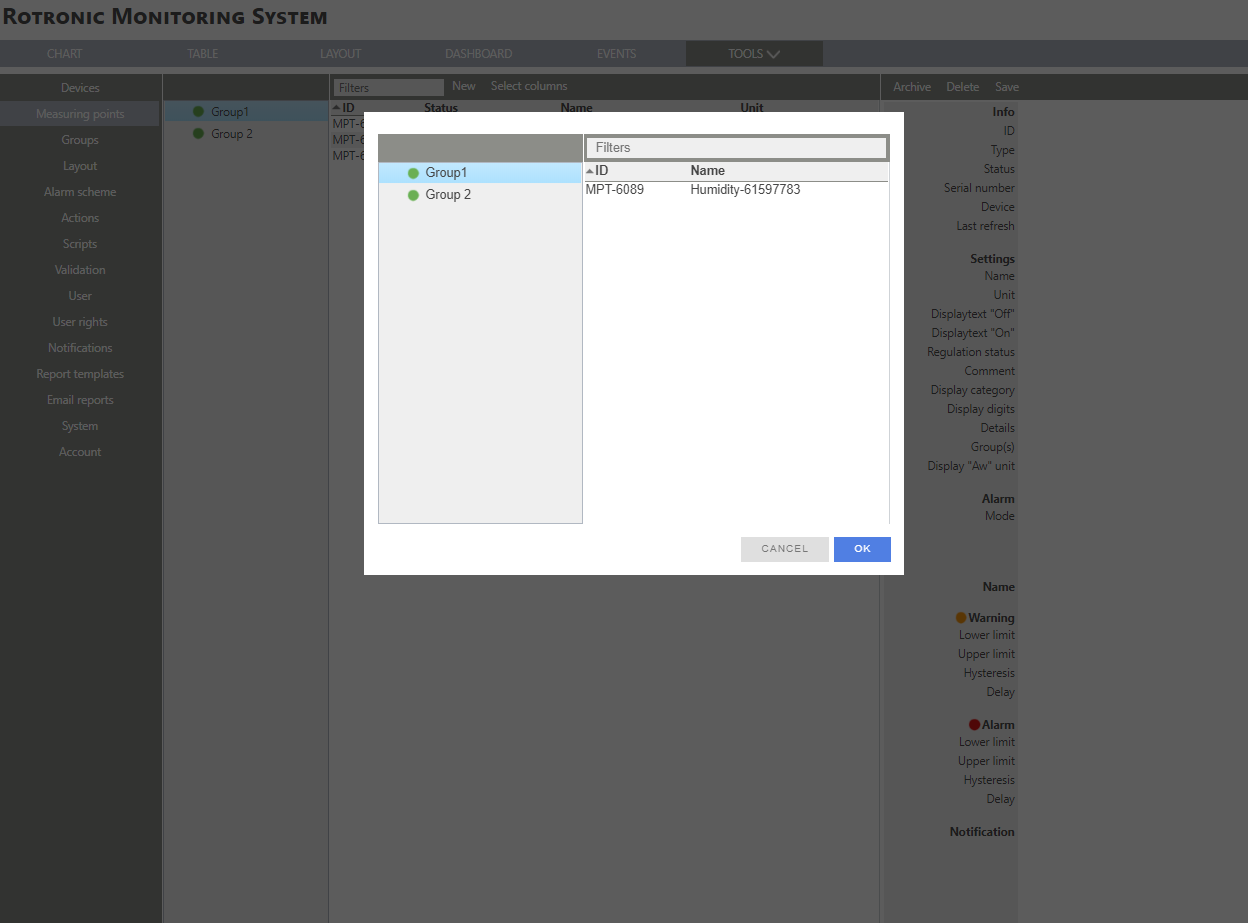Screen dimensions: 1248x923
Task: Open the LAYOUT tab in top bar
Action: pos(340,54)
